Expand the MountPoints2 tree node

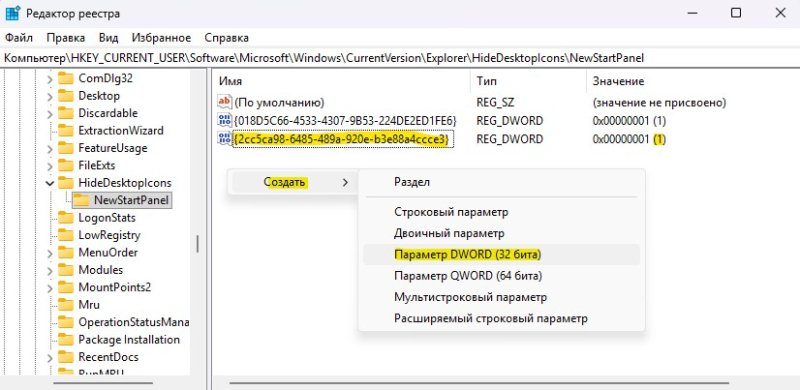coord(49,288)
